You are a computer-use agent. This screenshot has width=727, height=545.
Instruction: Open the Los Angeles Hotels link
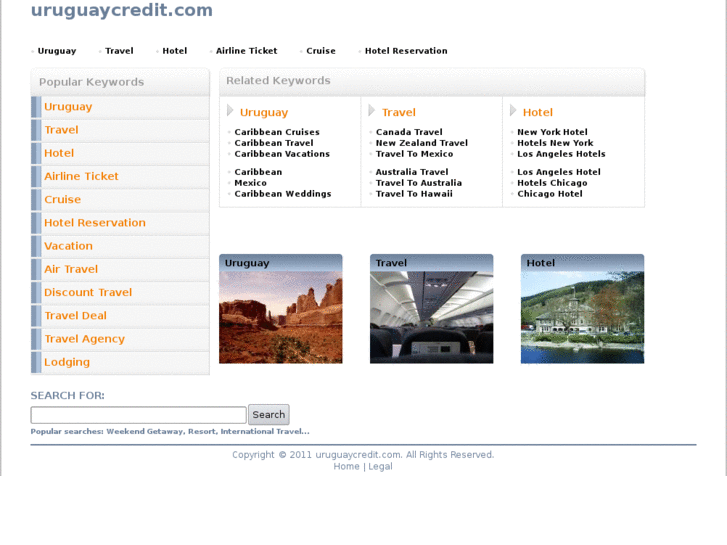(561, 154)
